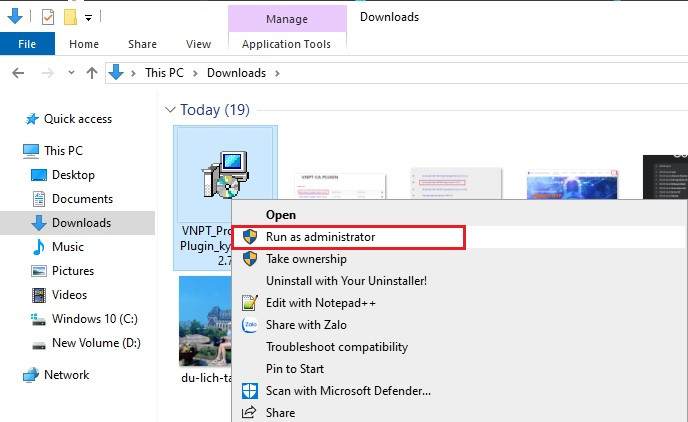Click the This PC monitor icon
The width and height of the screenshot is (688, 422).
(31, 151)
